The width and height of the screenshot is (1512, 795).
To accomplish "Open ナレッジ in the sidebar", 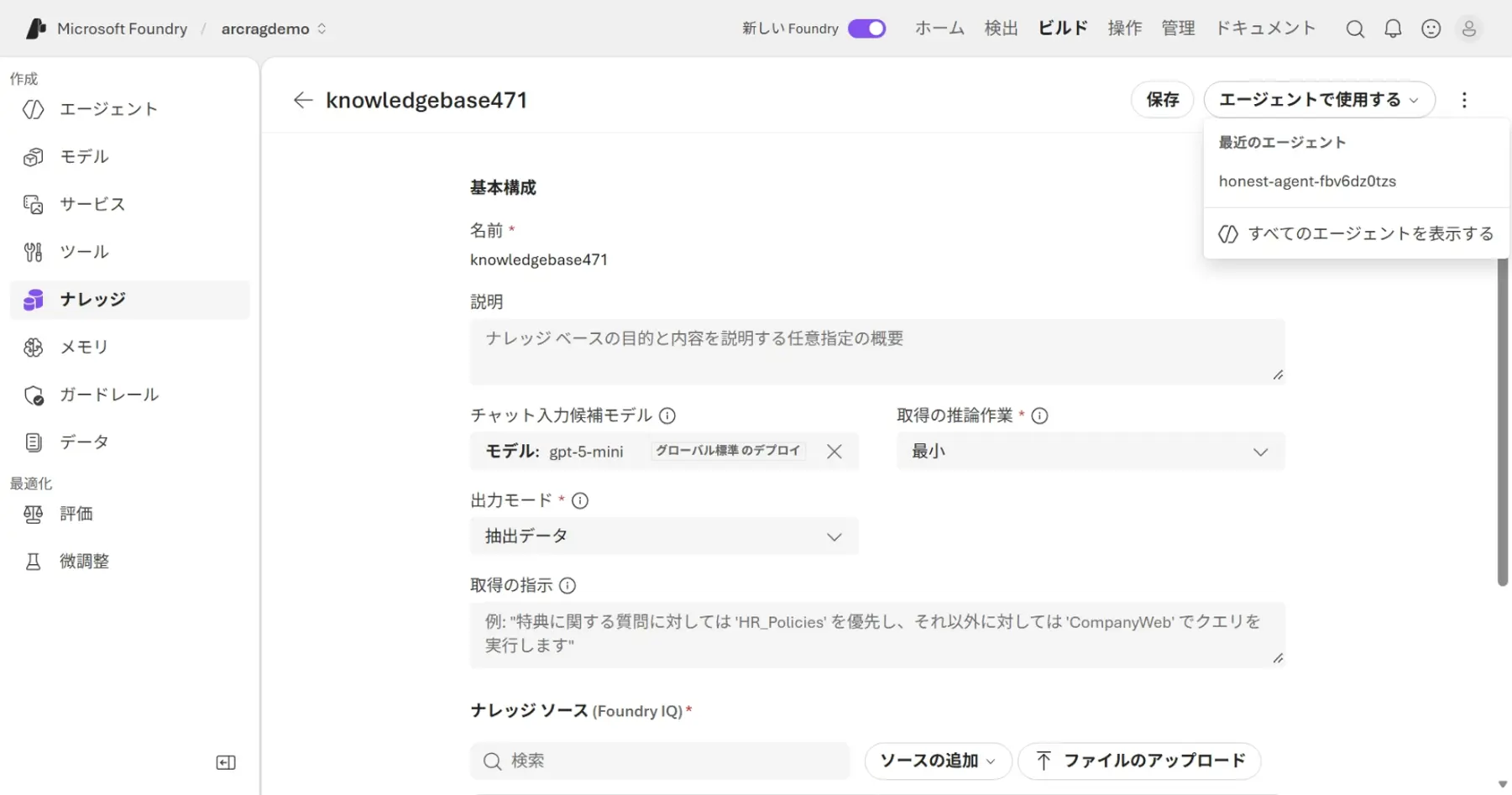I will click(x=130, y=300).
